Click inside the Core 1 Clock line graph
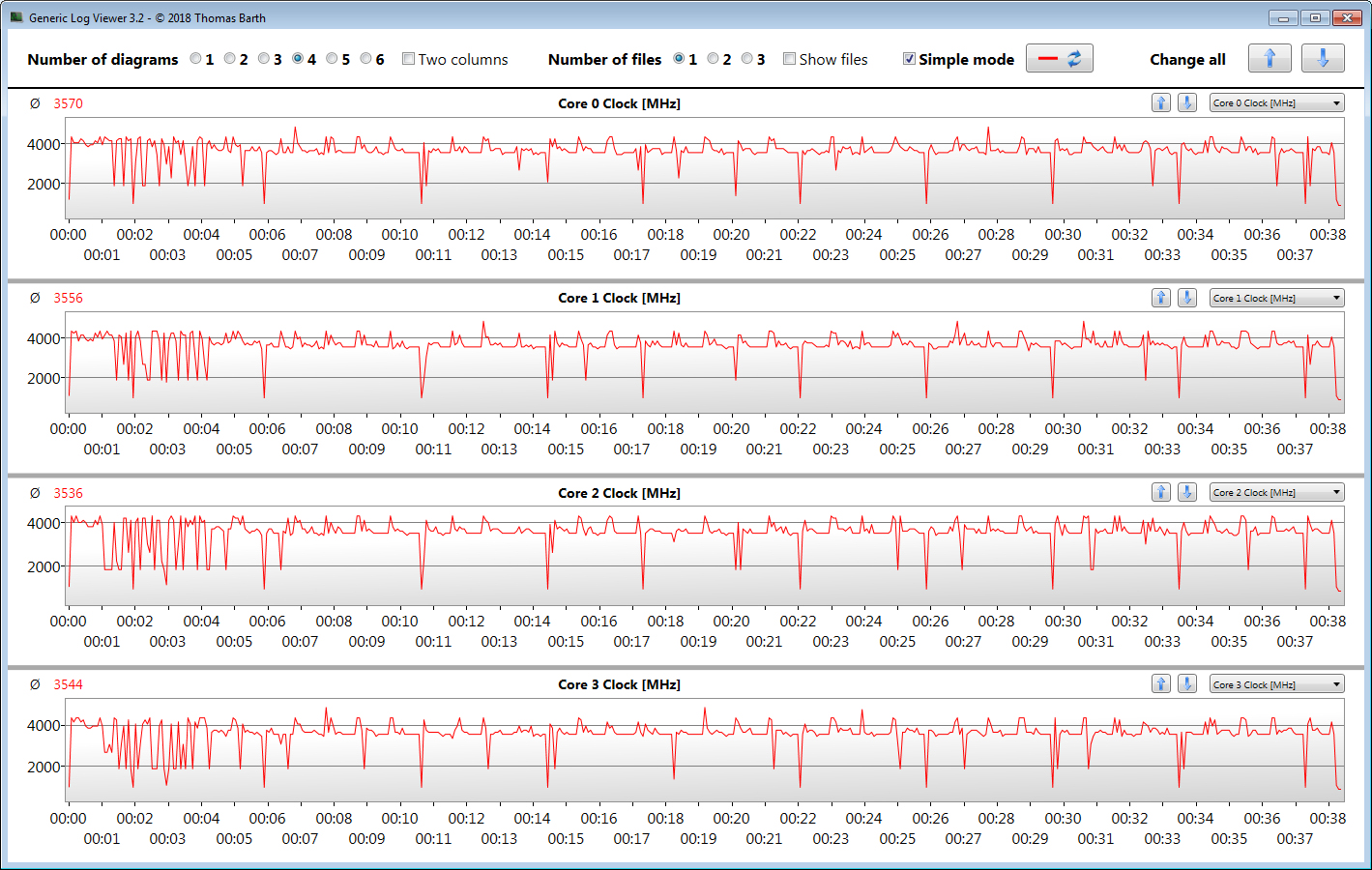 coord(705,363)
